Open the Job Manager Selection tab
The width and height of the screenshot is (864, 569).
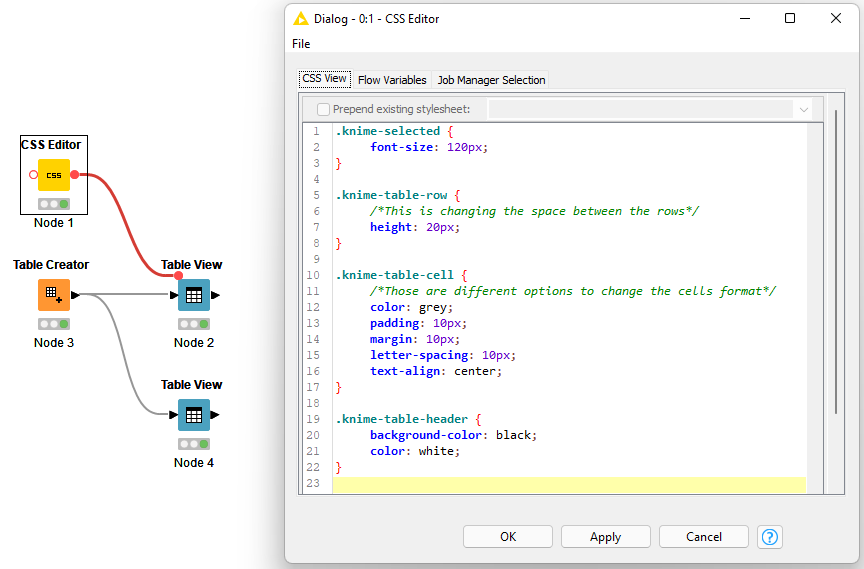(491, 80)
